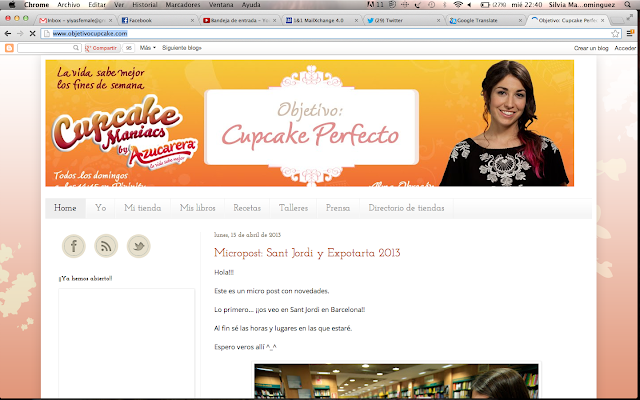Open the Marcadores menu
640x400 pixels.
coord(183,5)
